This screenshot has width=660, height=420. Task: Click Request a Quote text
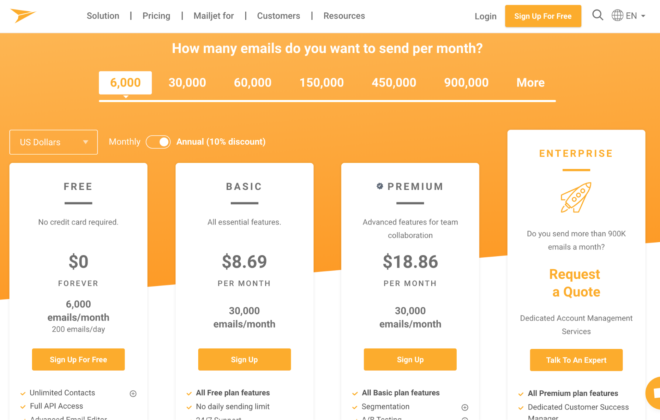(x=575, y=283)
